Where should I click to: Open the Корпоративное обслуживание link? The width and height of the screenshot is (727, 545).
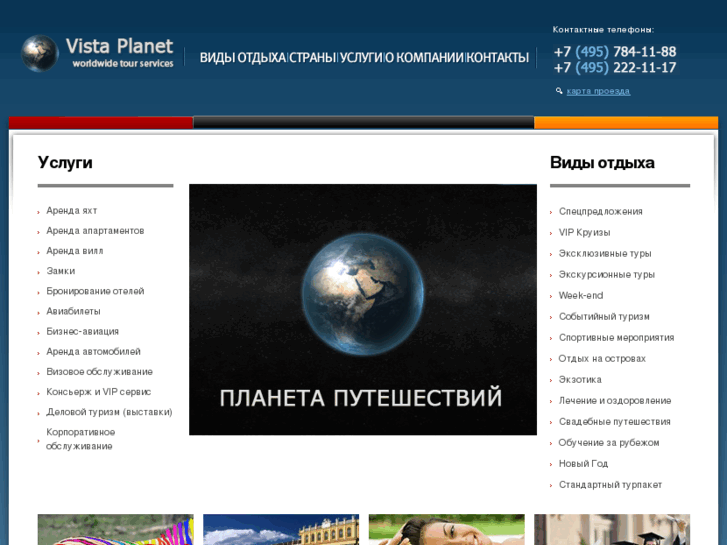coord(80,439)
